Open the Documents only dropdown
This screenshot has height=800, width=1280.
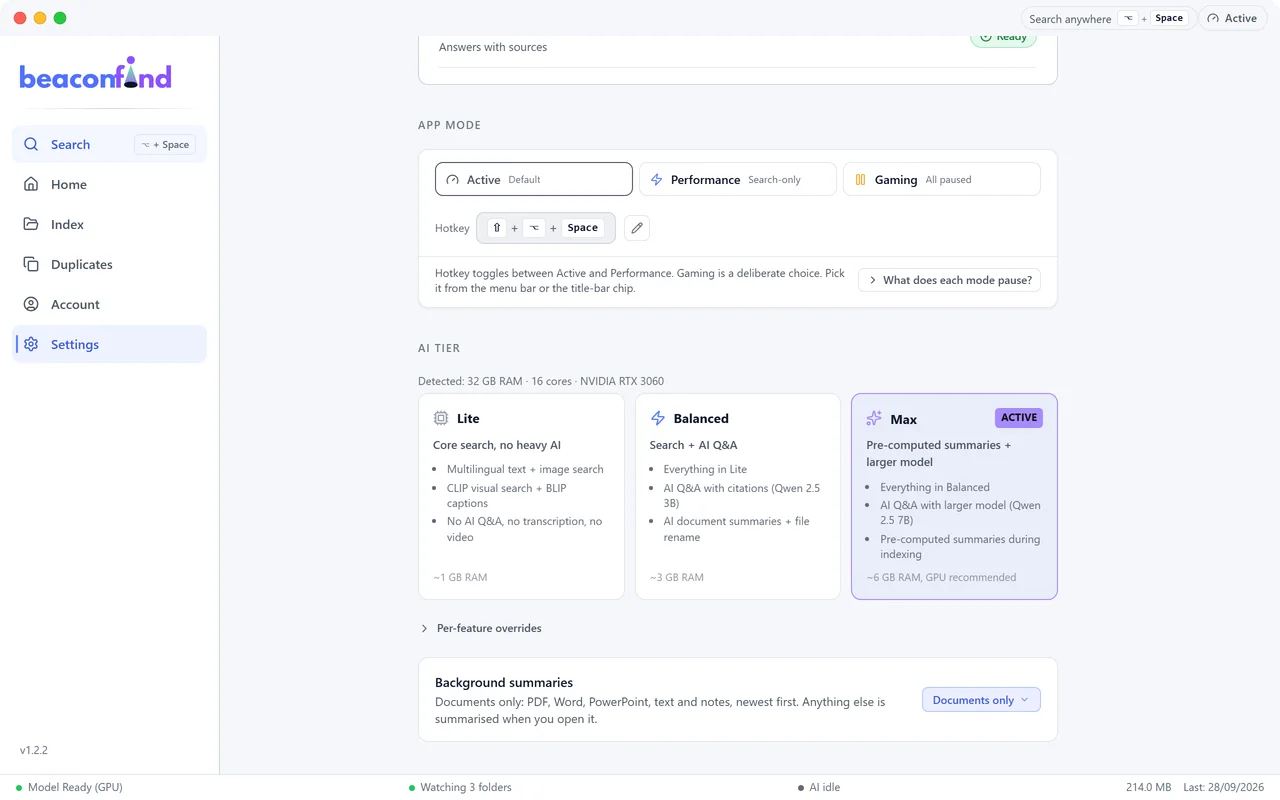(x=981, y=700)
